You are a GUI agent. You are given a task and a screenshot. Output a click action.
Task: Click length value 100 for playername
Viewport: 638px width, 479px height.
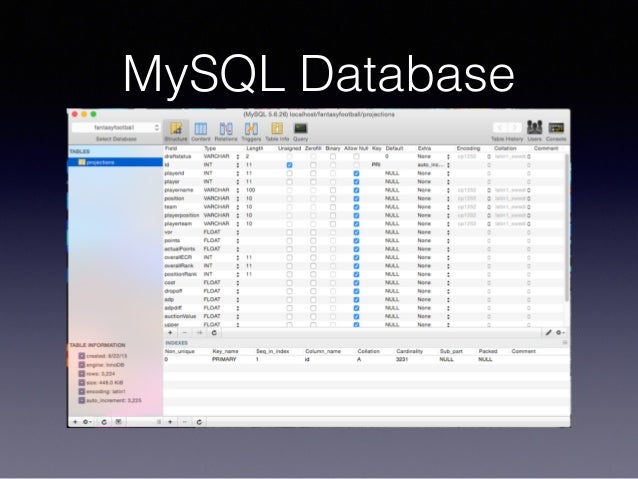(x=251, y=190)
